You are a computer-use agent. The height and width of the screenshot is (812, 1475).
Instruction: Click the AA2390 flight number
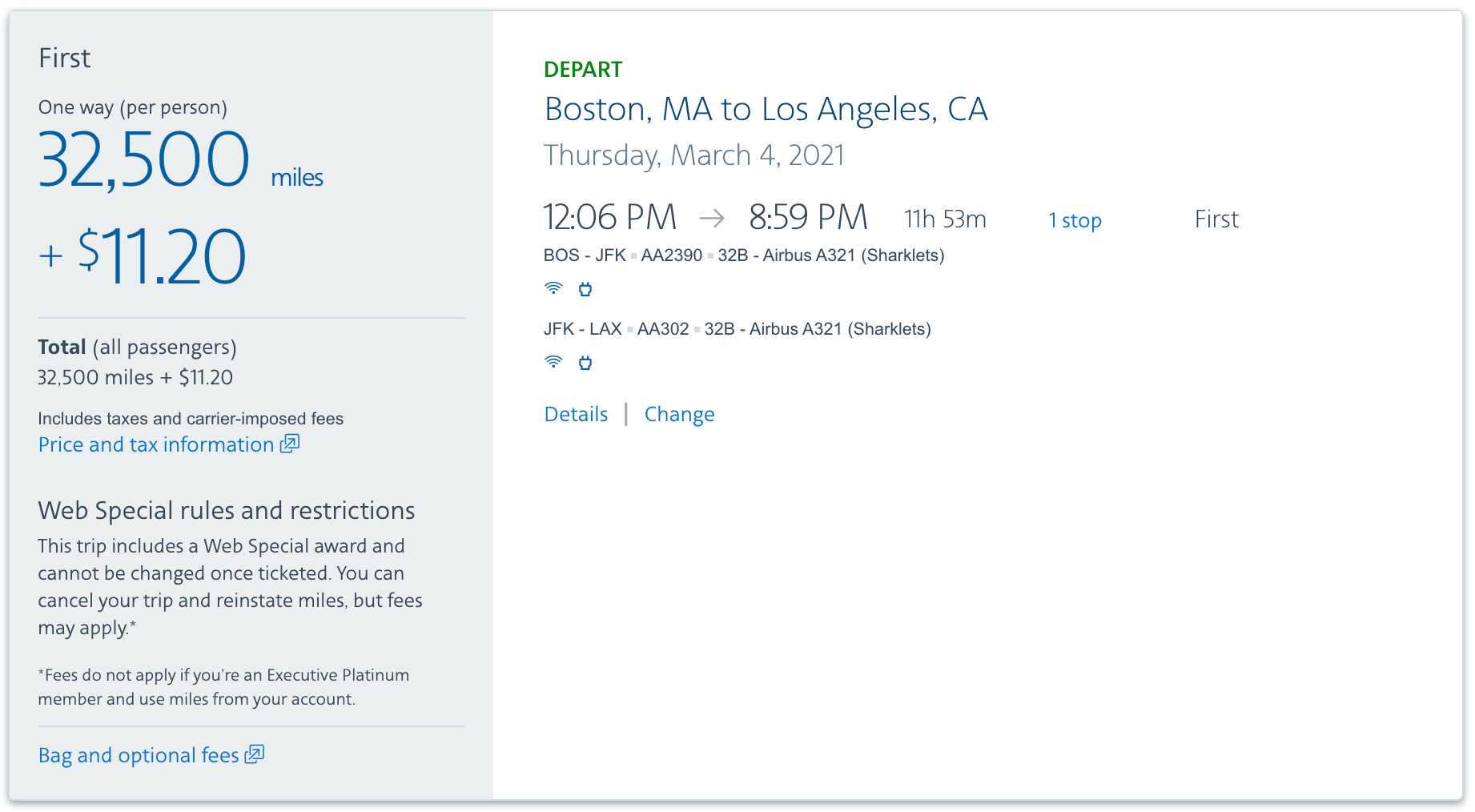[671, 255]
